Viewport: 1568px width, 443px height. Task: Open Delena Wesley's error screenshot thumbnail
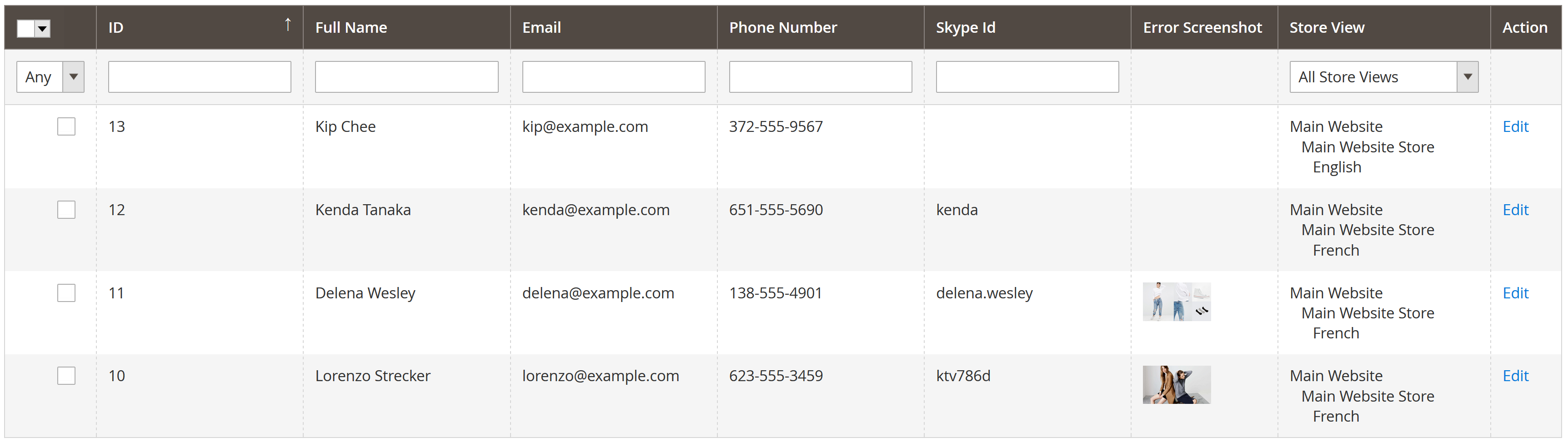coord(1176,302)
